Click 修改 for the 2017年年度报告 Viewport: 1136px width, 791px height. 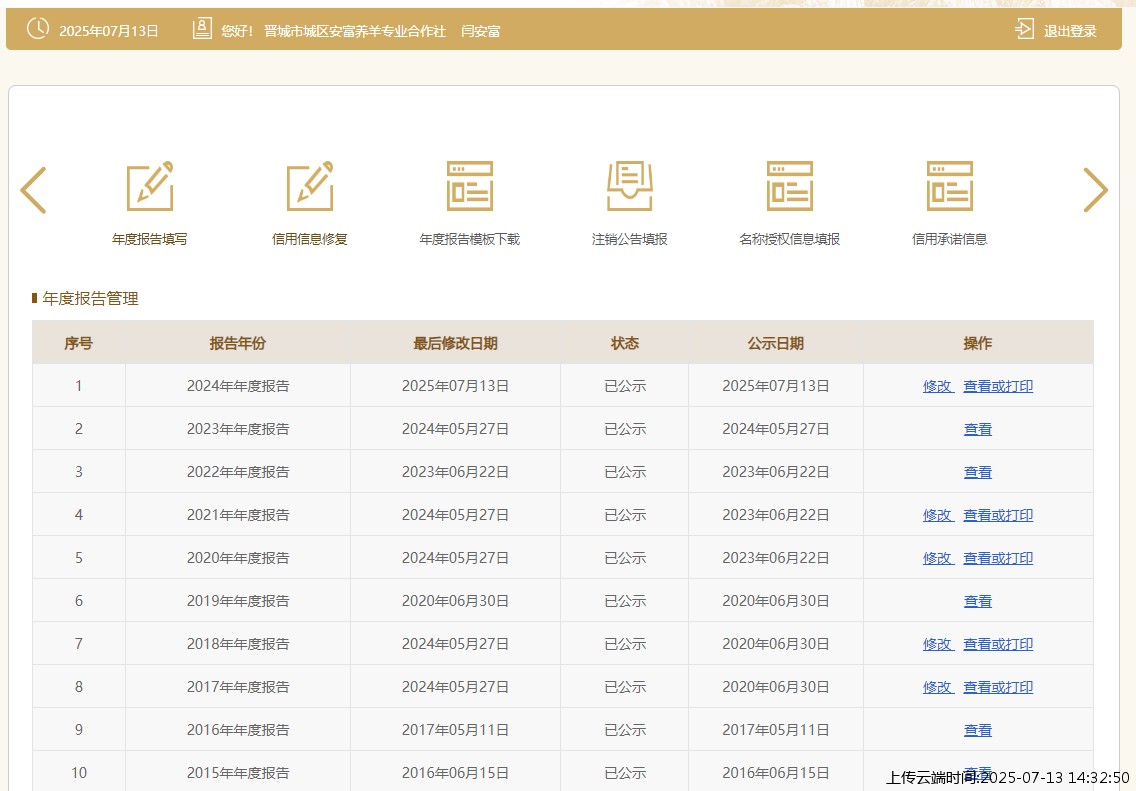938,687
